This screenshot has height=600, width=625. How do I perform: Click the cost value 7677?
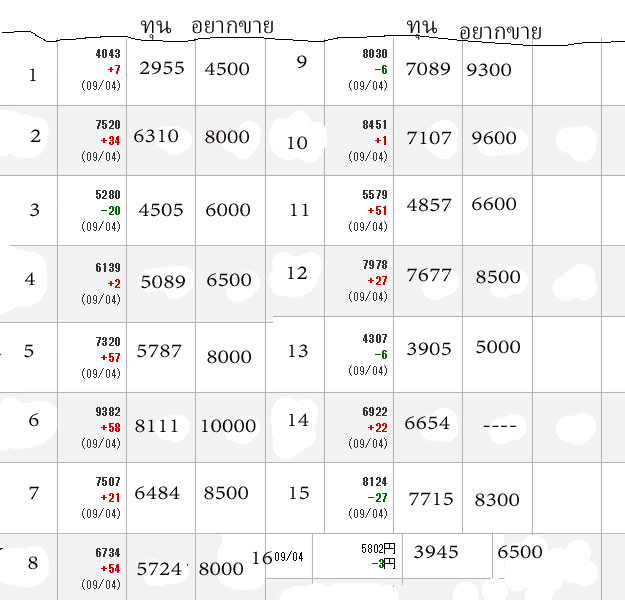click(430, 276)
